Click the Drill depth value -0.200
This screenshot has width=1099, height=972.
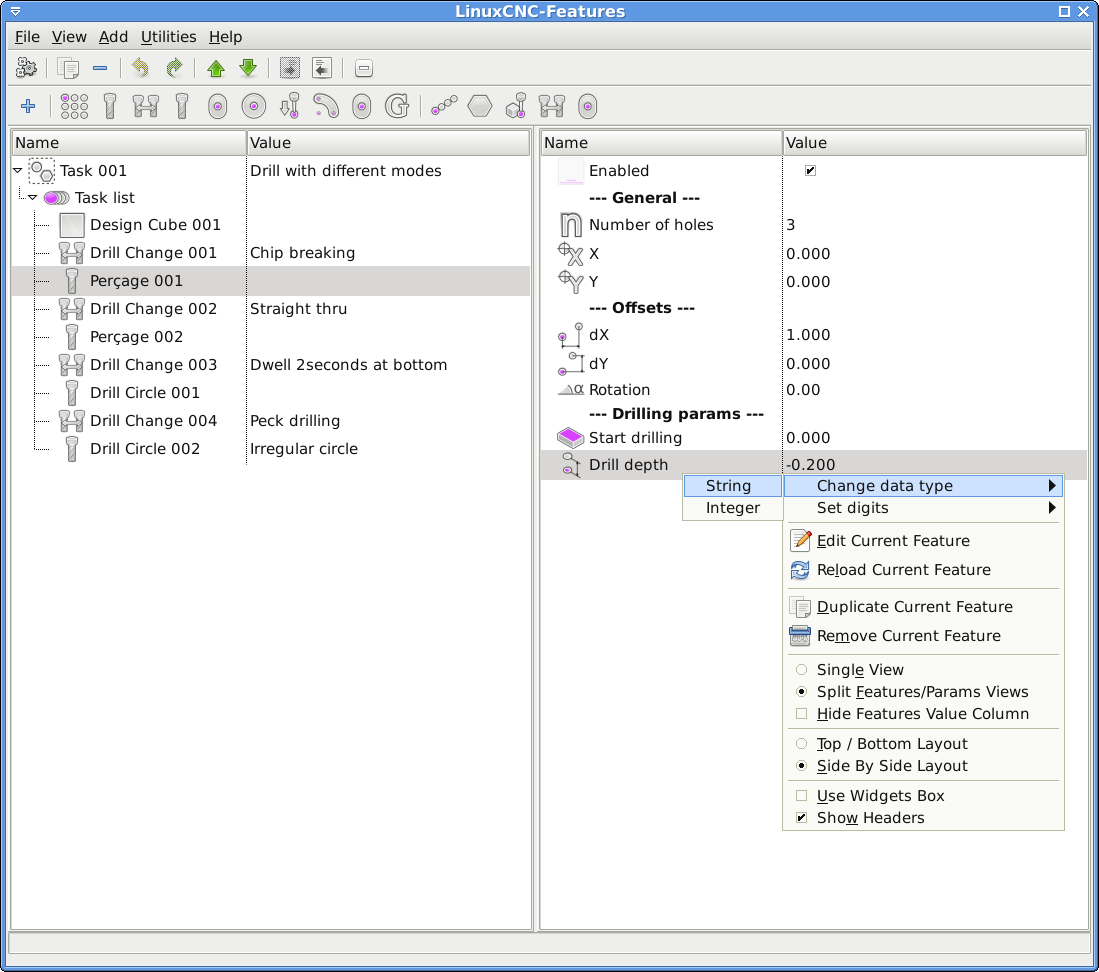810,465
